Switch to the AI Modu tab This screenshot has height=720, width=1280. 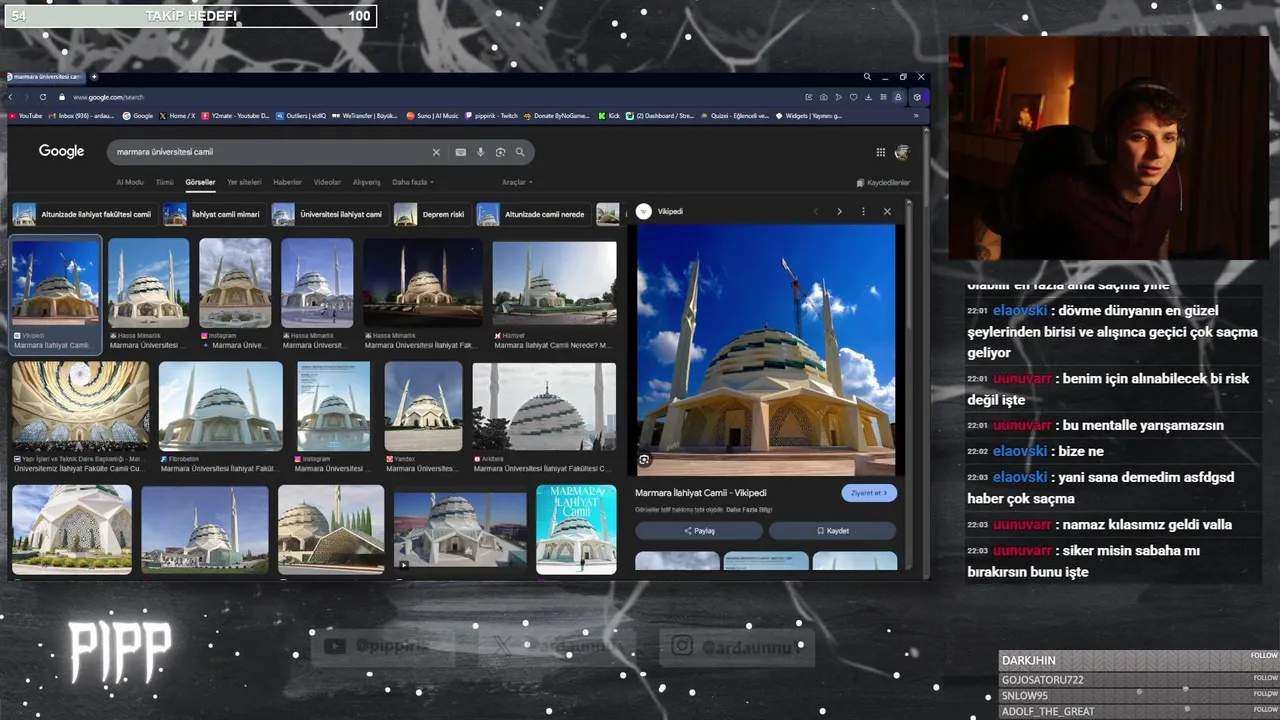(130, 182)
